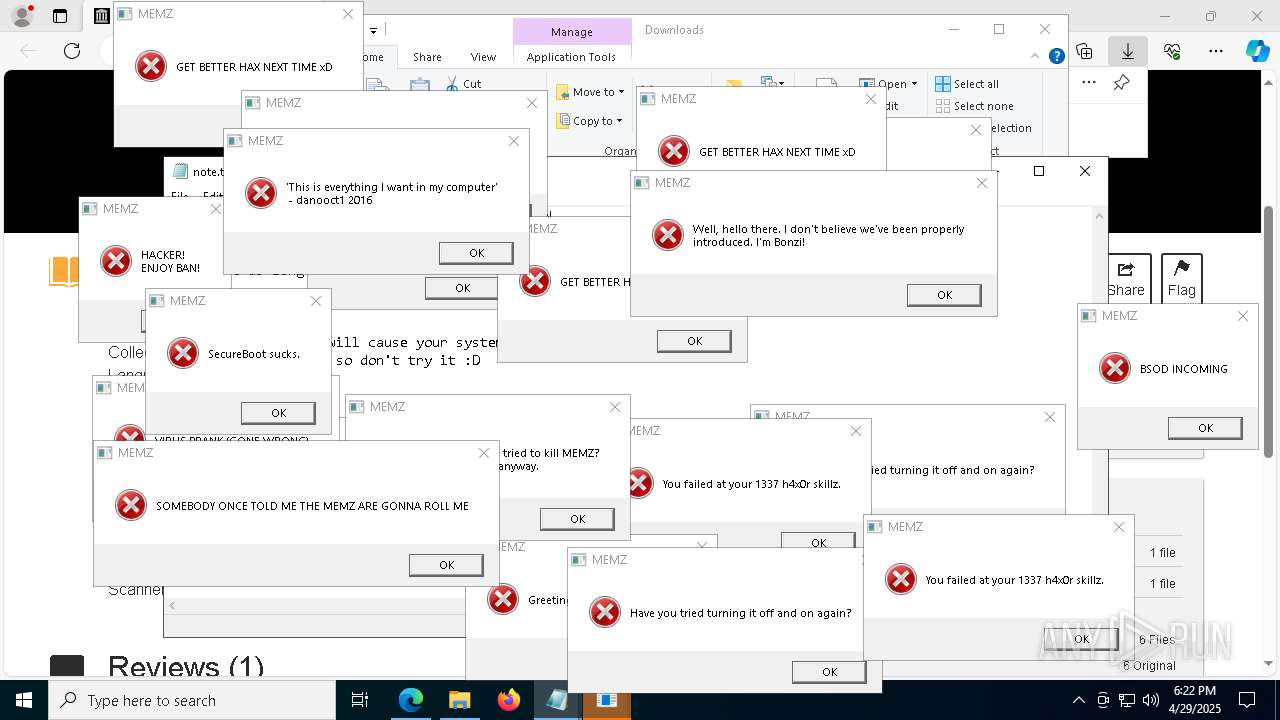Viewport: 1280px width, 720px height.
Task: Close the BSOD INCOMING dialog
Action: [x=1242, y=316]
